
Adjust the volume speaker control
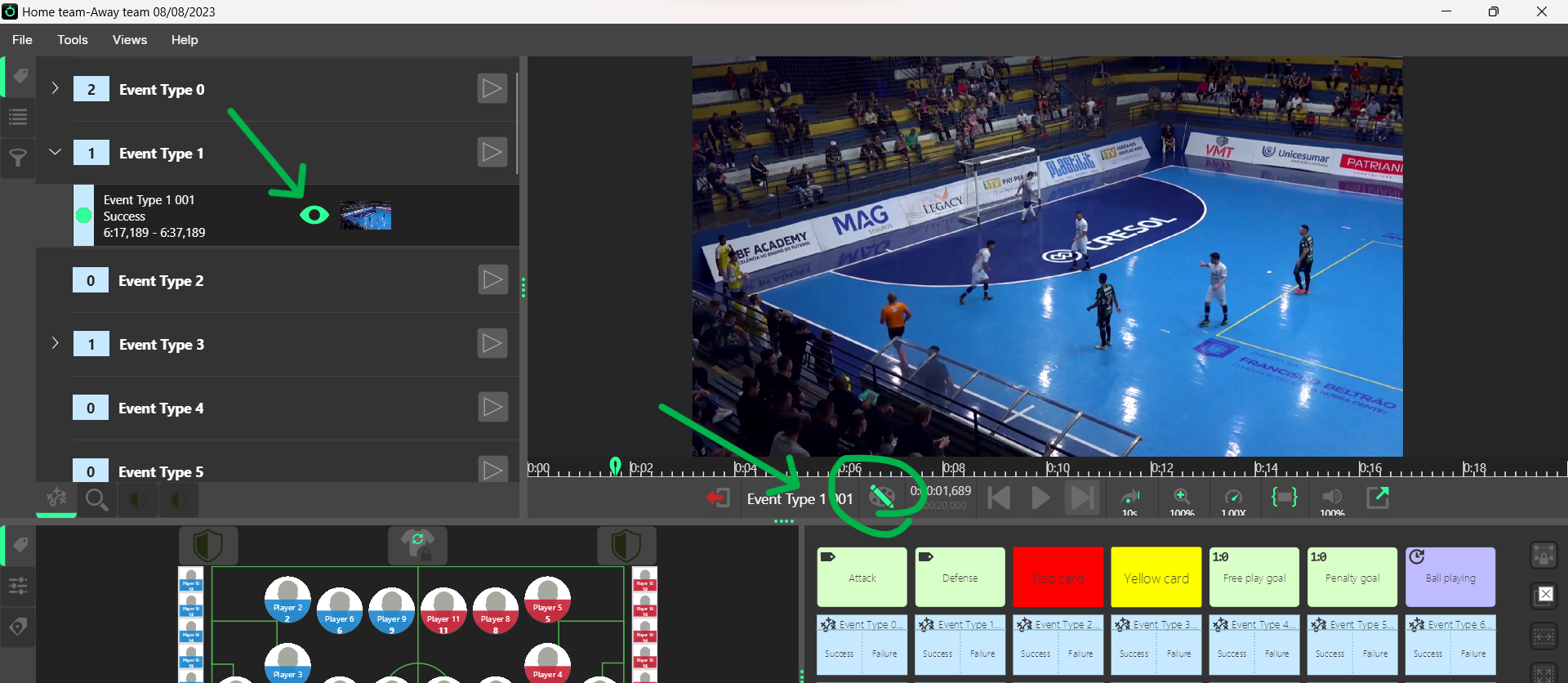pyautogui.click(x=1332, y=500)
